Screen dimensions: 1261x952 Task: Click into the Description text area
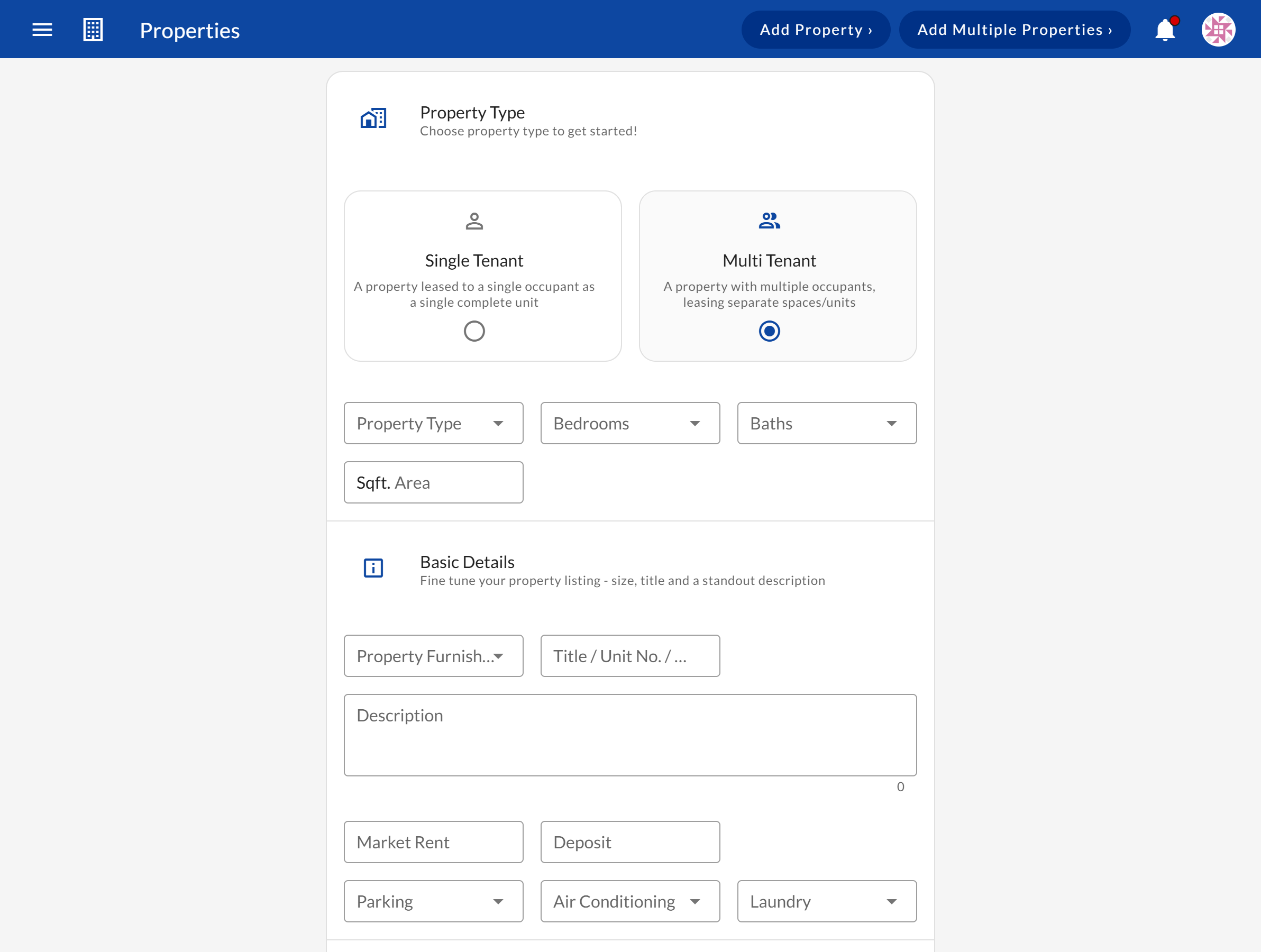tap(630, 735)
